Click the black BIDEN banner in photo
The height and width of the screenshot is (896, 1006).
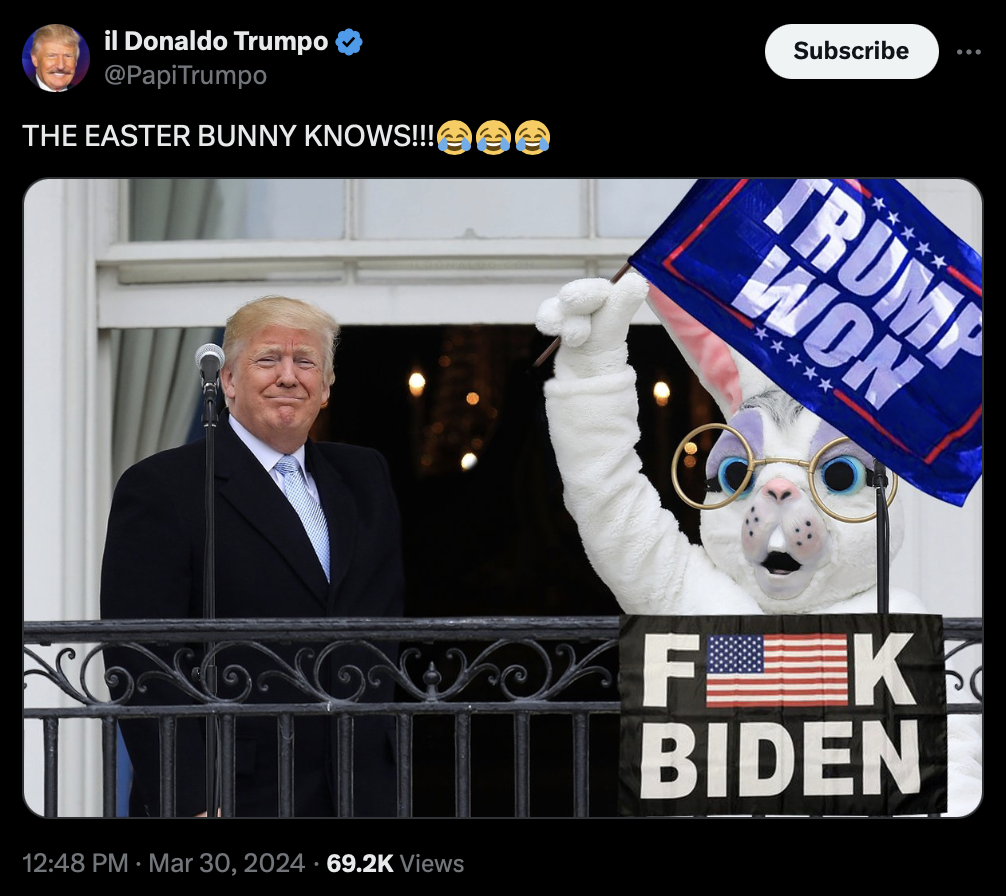coord(782,714)
